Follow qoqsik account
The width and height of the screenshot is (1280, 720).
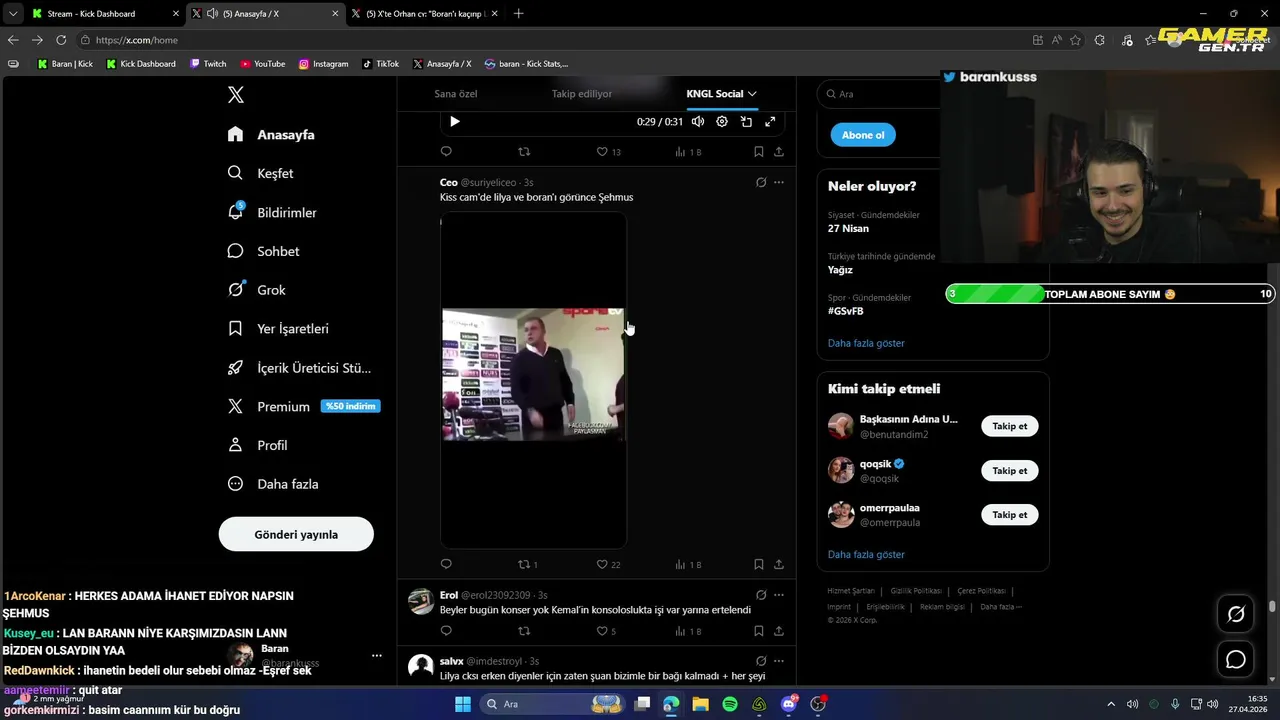1010,470
